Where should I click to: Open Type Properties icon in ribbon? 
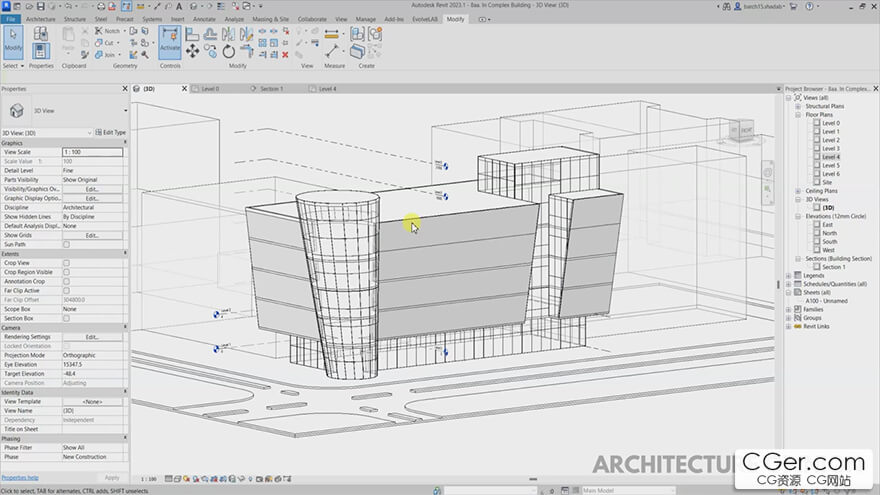coord(40,34)
